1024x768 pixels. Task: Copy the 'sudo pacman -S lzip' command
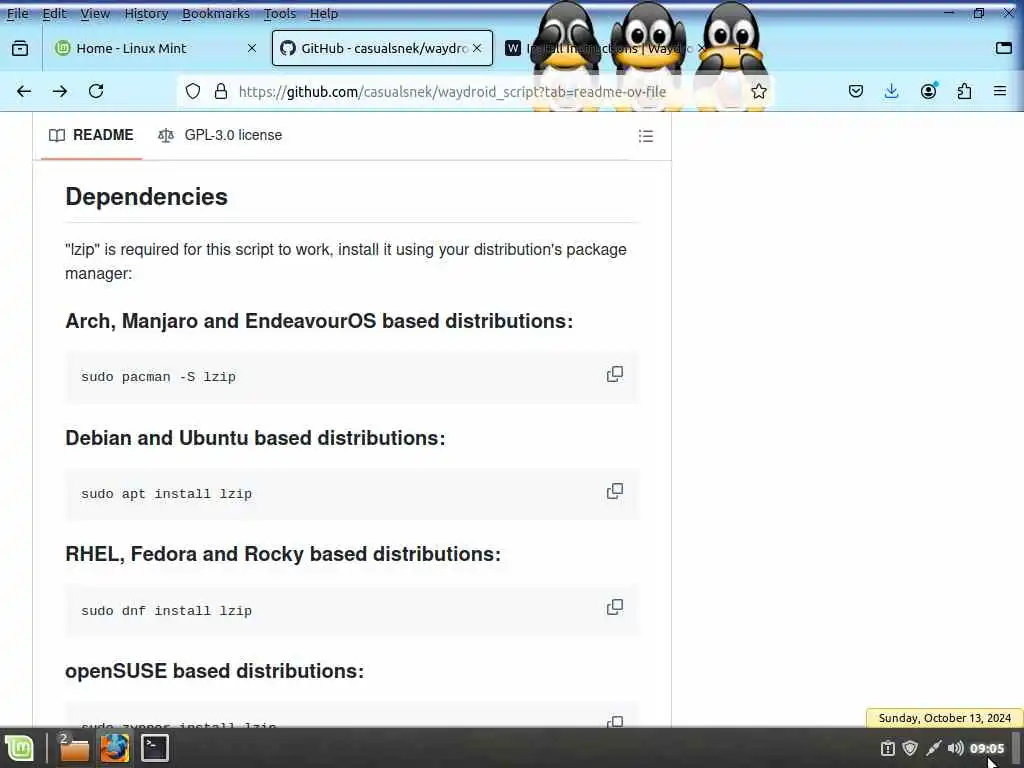(x=615, y=374)
